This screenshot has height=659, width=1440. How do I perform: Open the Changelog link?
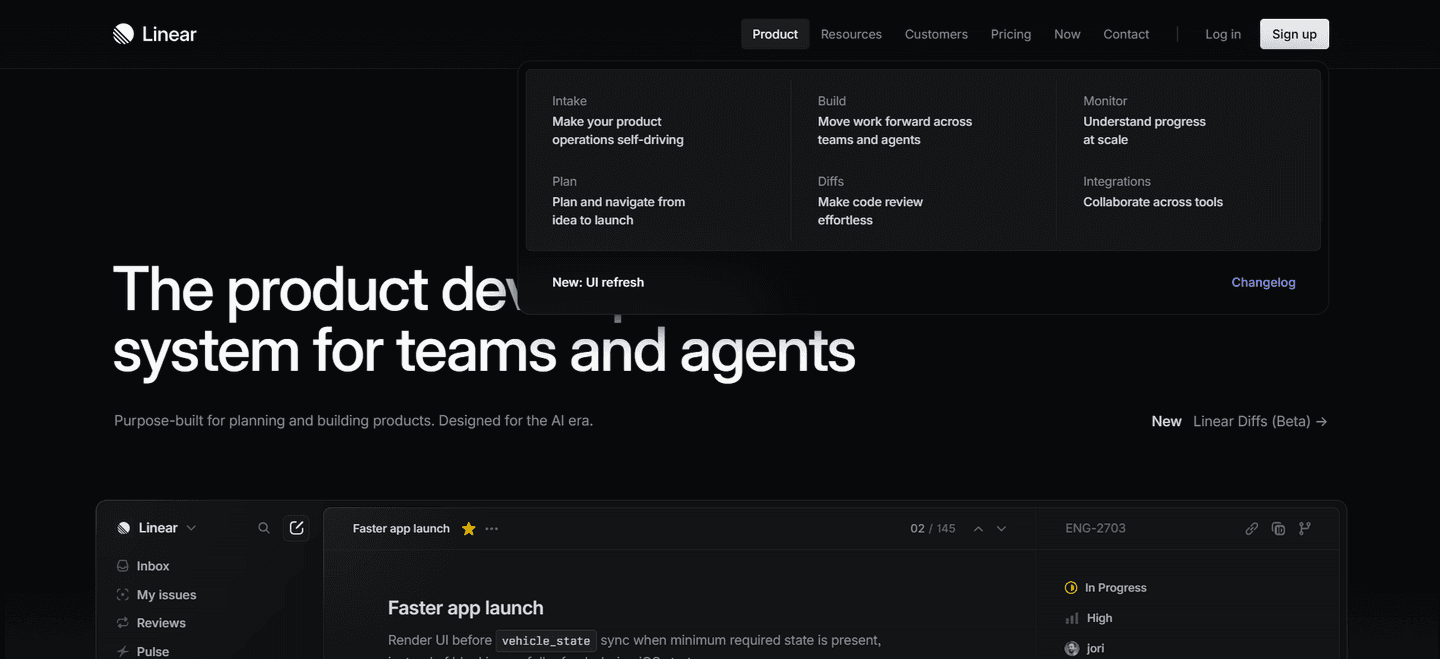[x=1263, y=282]
